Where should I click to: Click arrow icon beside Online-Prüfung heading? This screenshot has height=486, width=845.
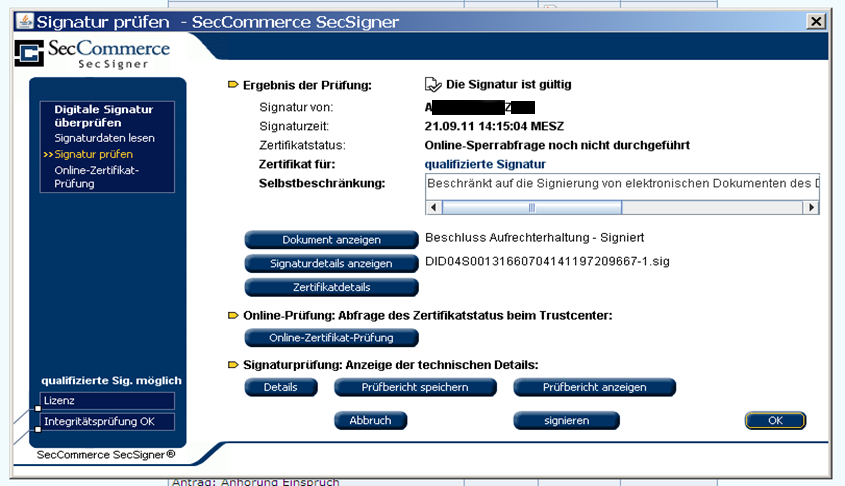pyautogui.click(x=233, y=315)
